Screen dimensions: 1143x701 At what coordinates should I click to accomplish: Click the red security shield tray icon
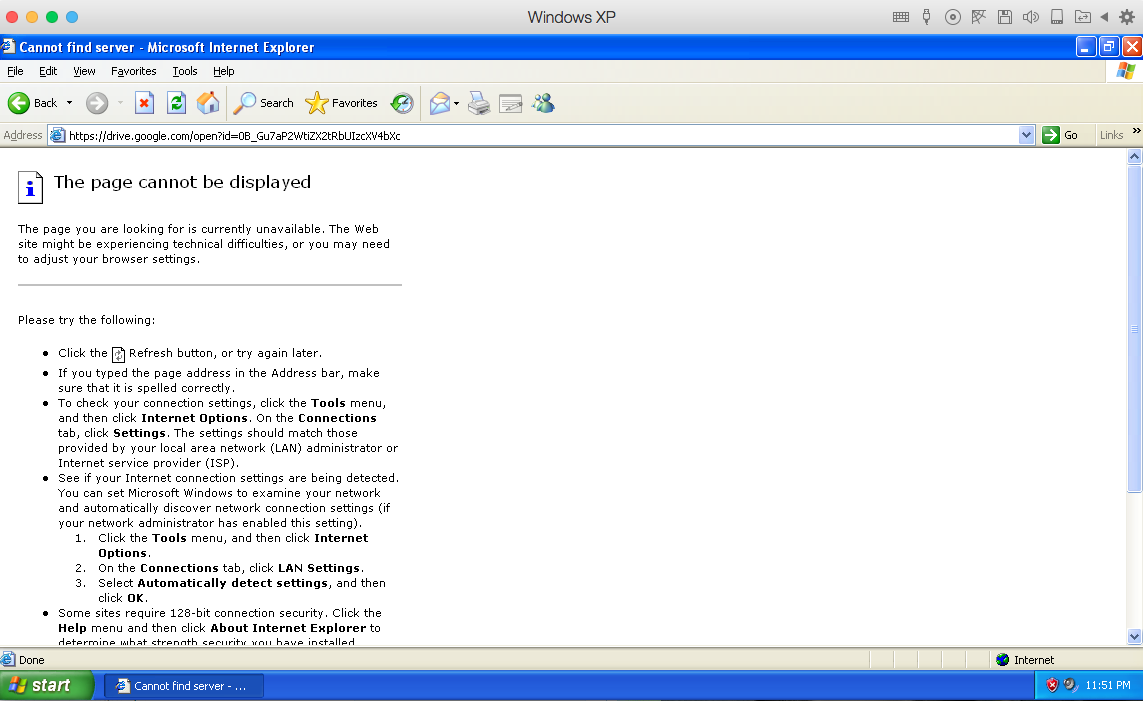click(x=1052, y=685)
